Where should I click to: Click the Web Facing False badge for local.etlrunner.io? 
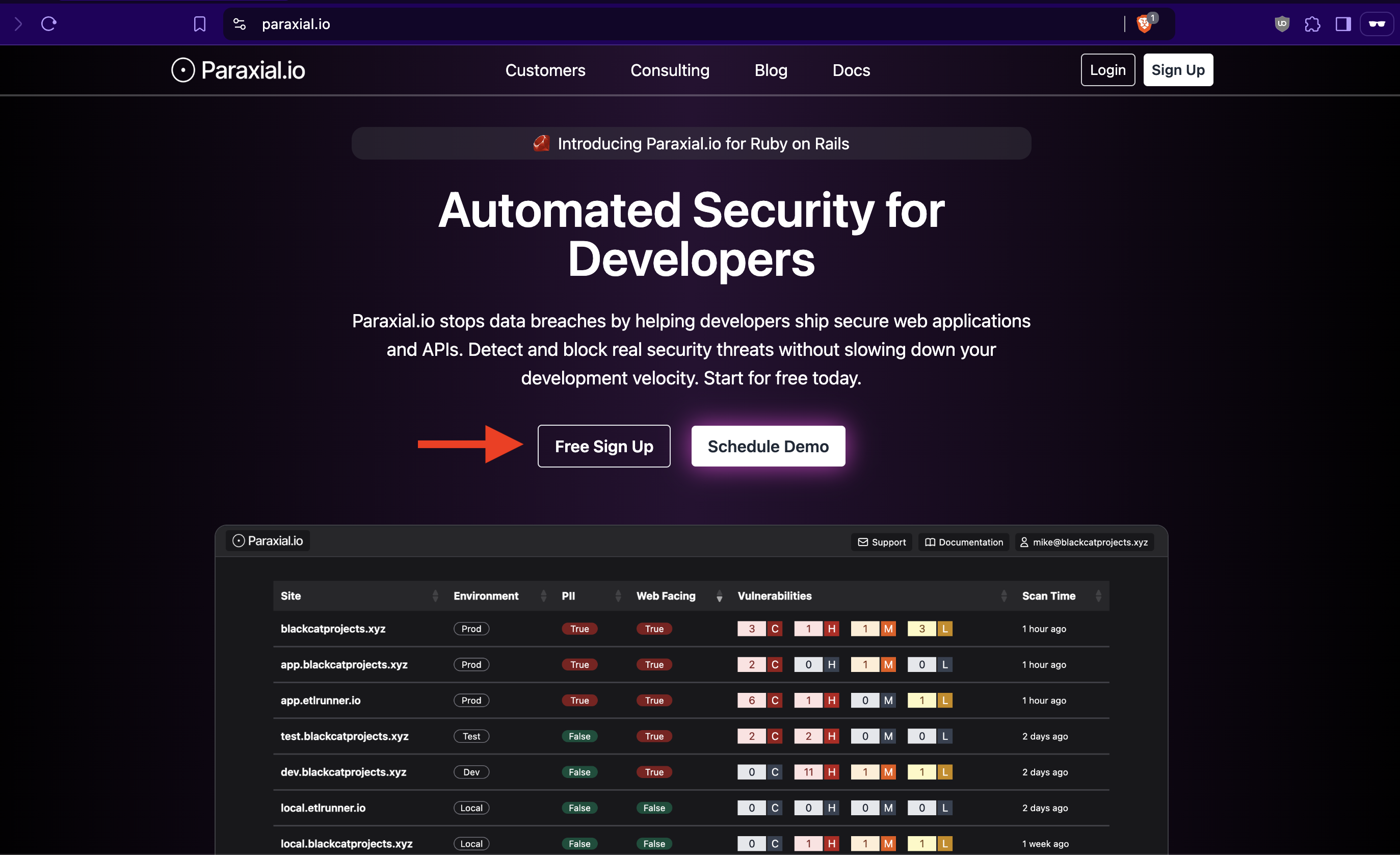(654, 808)
